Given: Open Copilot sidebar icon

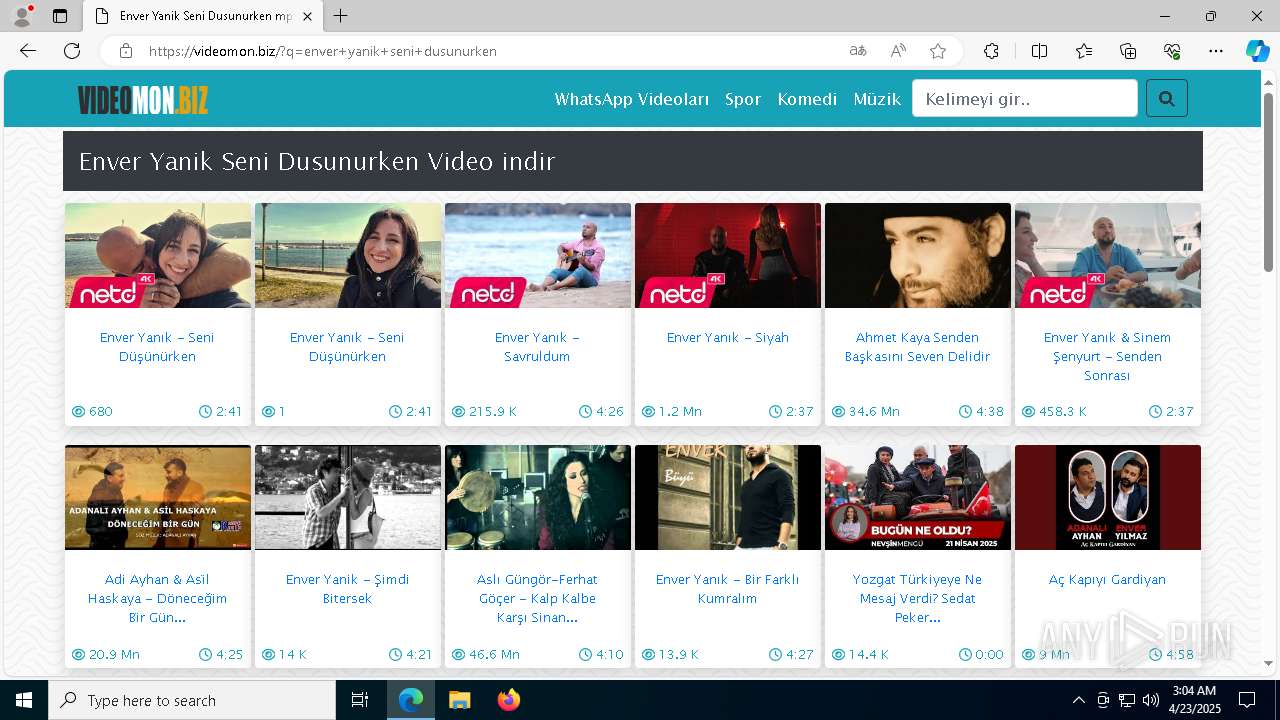Looking at the screenshot, I should tap(1257, 51).
